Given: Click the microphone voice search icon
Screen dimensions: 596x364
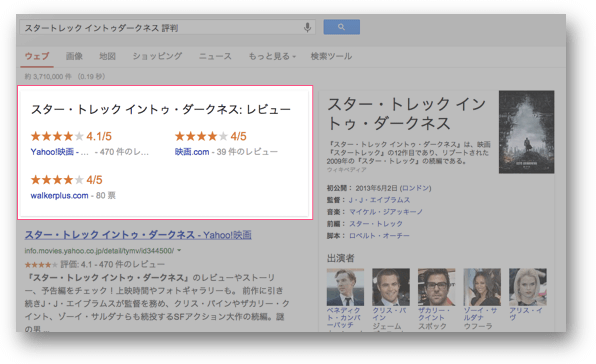Looking at the screenshot, I should 308,27.
